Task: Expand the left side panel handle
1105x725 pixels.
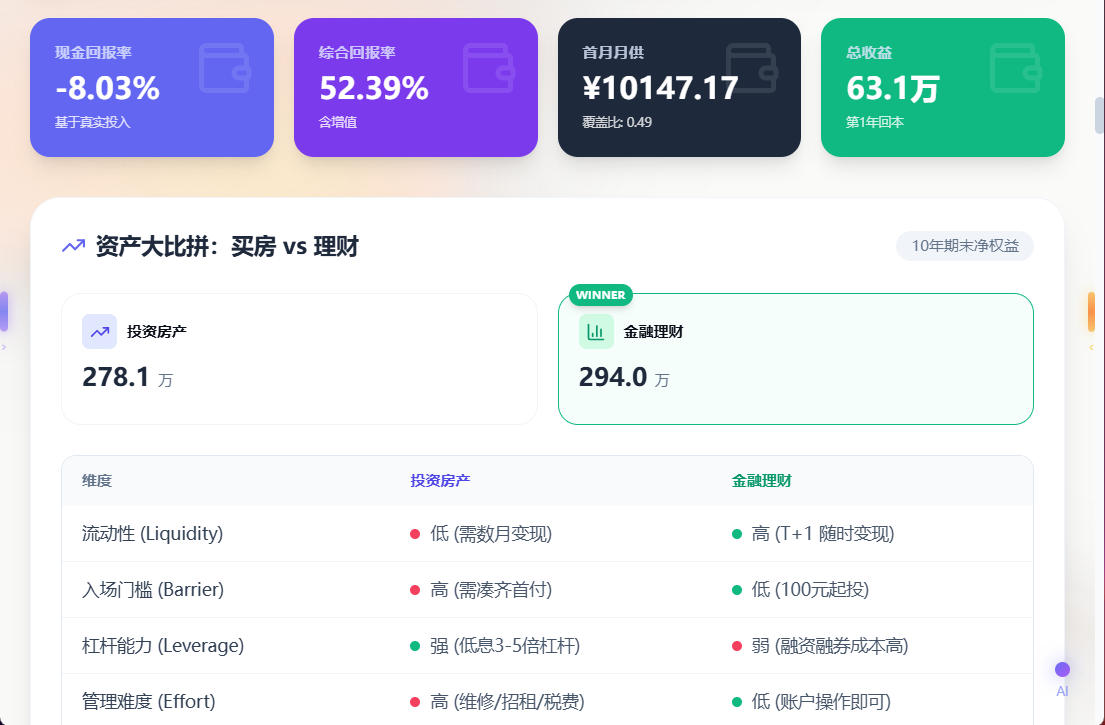Action: 4,311
